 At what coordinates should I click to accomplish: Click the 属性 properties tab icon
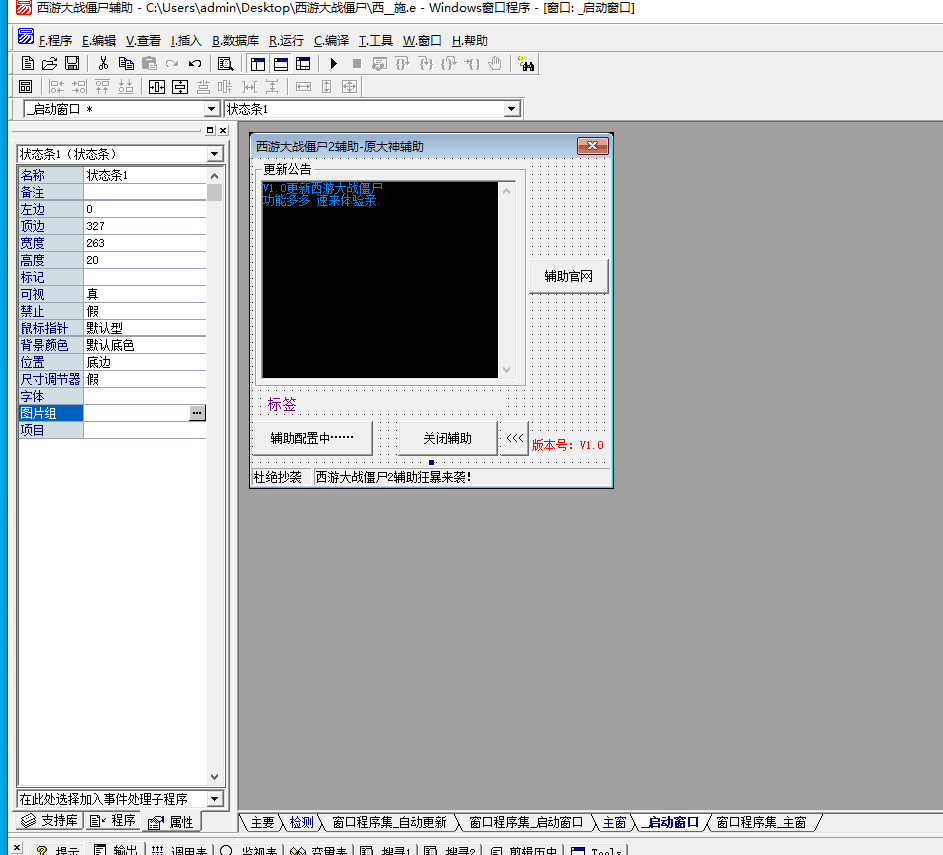pos(156,822)
